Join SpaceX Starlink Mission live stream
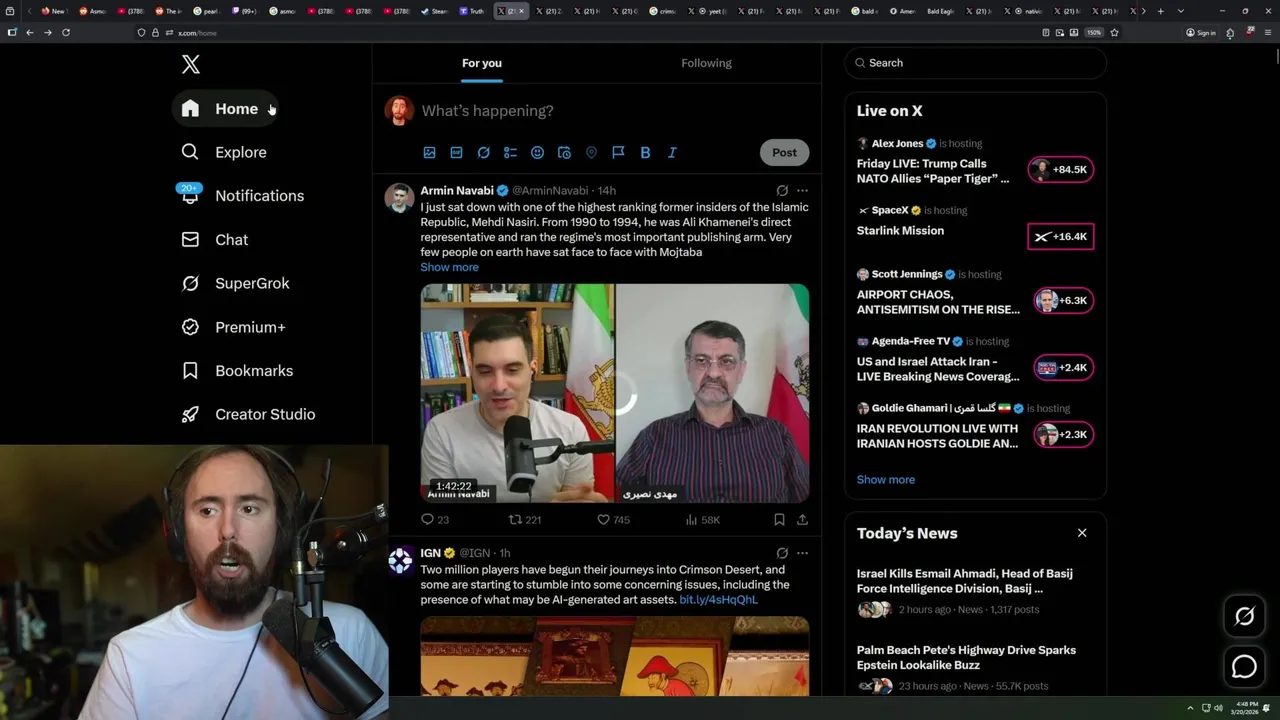Screen dimensions: 1280x720 coord(1061,237)
